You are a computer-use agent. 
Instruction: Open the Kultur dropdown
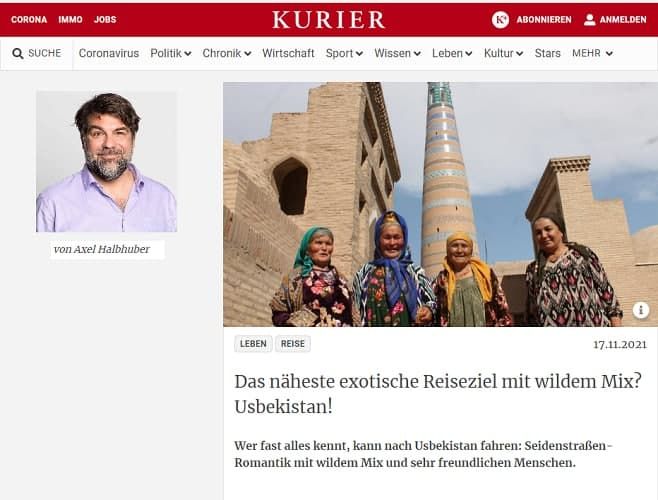tap(503, 53)
